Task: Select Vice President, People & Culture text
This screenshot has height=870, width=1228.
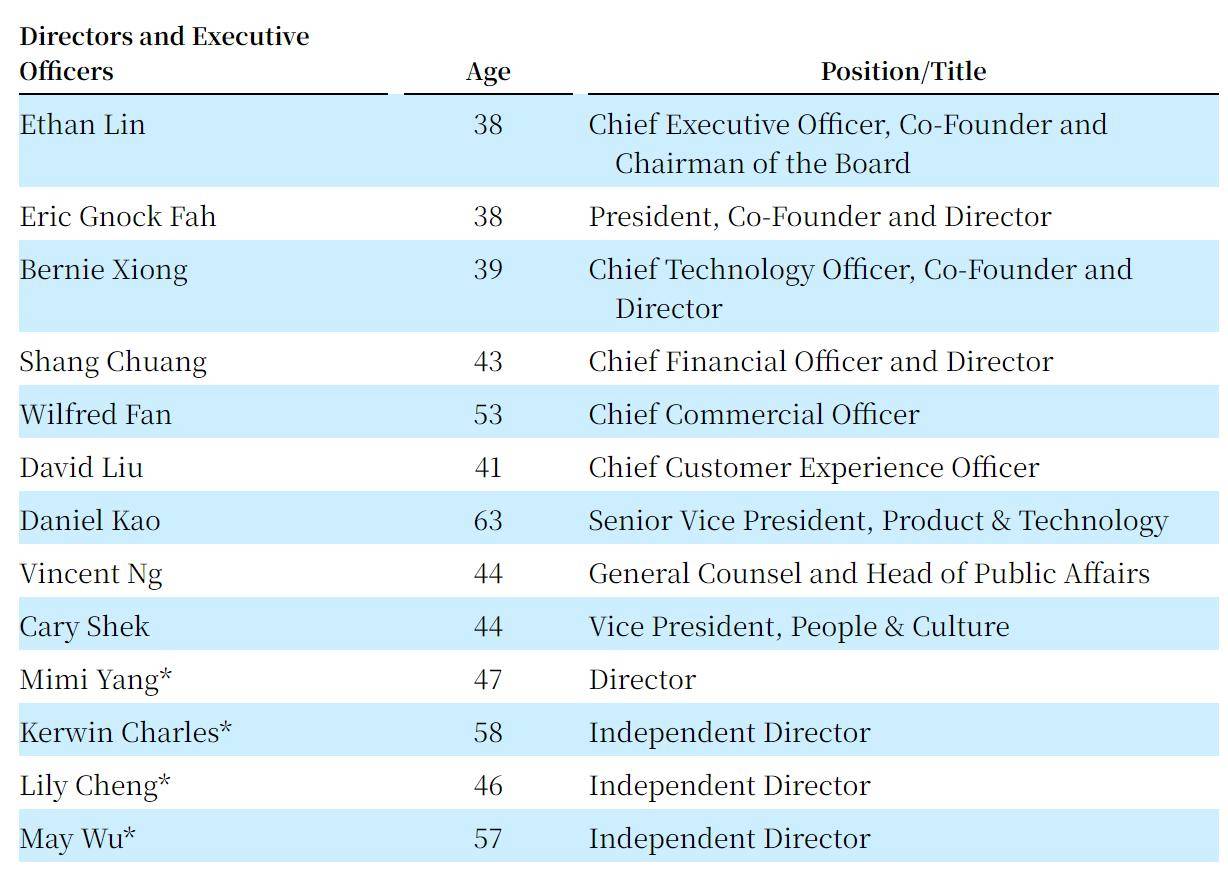Action: click(799, 627)
